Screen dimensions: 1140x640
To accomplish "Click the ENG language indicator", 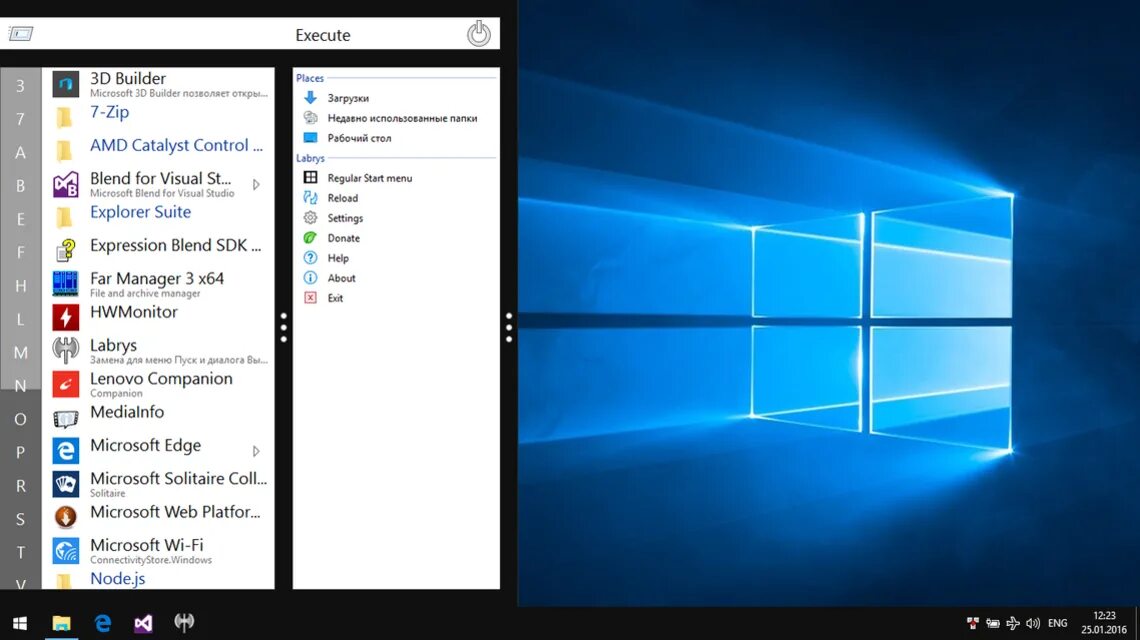I will 1058,623.
